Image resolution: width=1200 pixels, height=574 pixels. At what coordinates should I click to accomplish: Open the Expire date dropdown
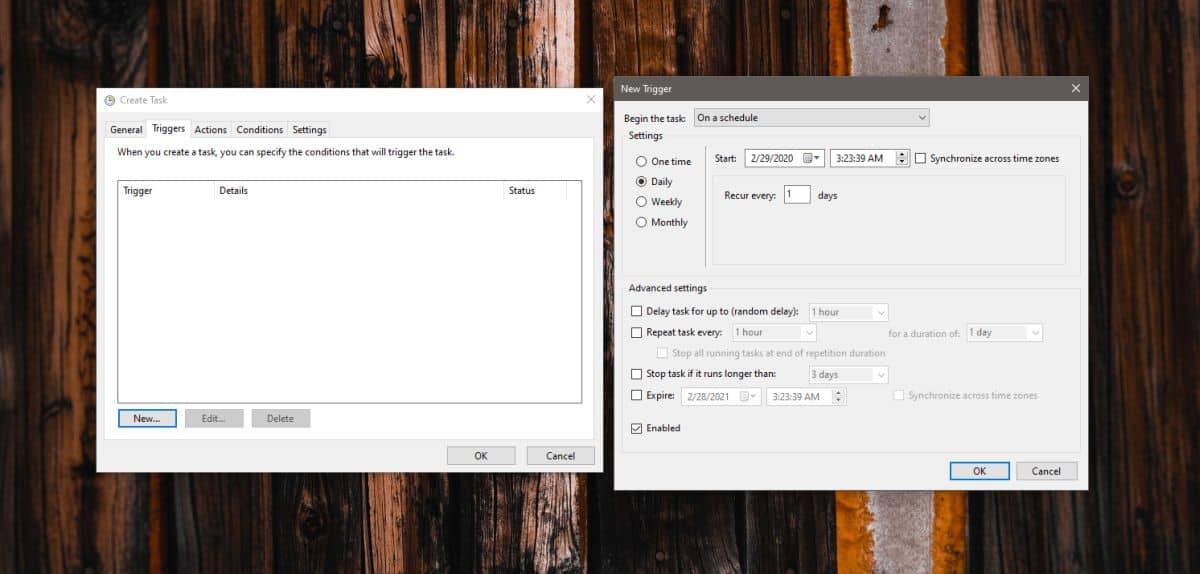click(x=750, y=396)
